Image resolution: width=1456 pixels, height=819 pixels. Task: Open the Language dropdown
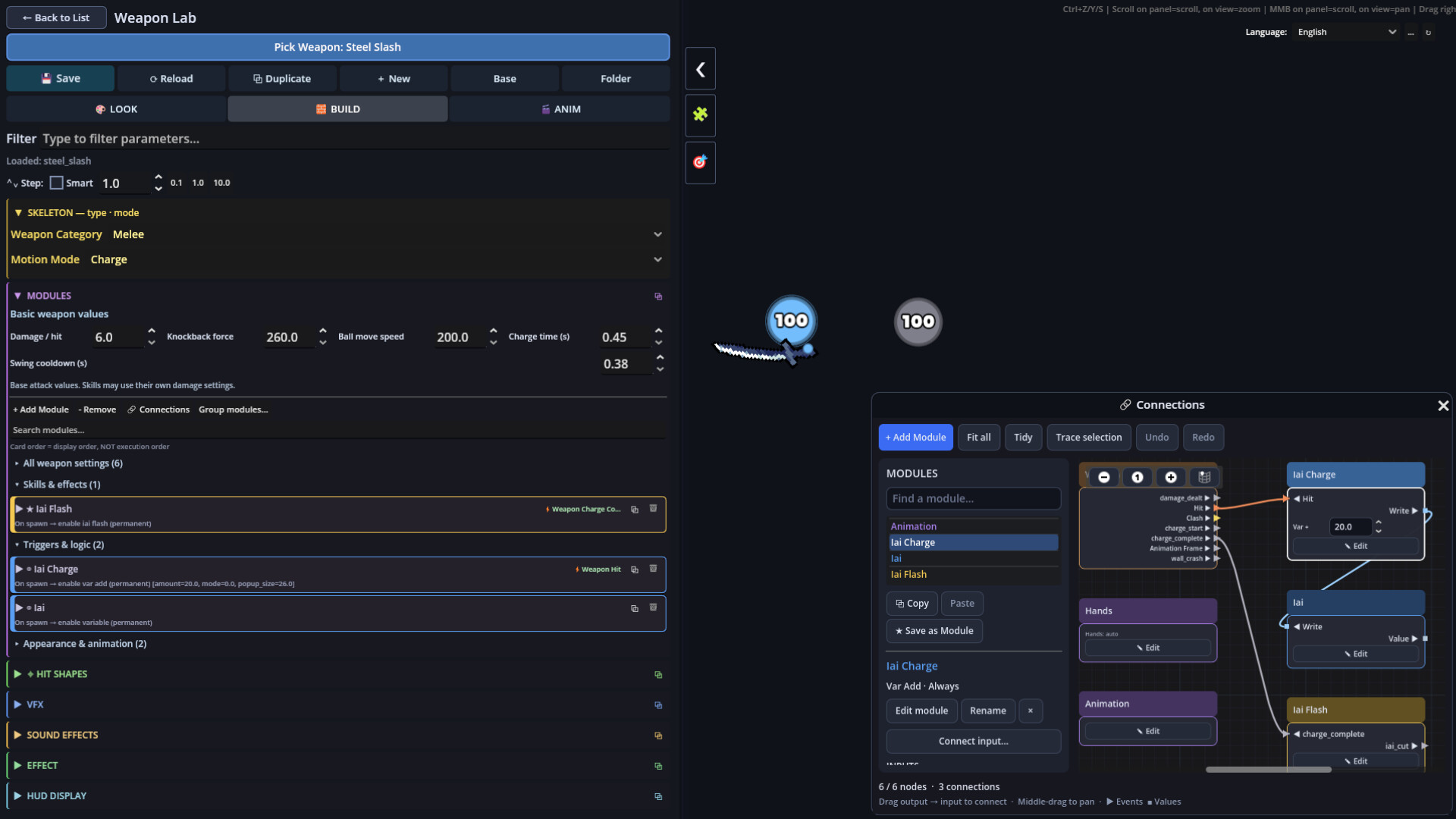coord(1346,32)
